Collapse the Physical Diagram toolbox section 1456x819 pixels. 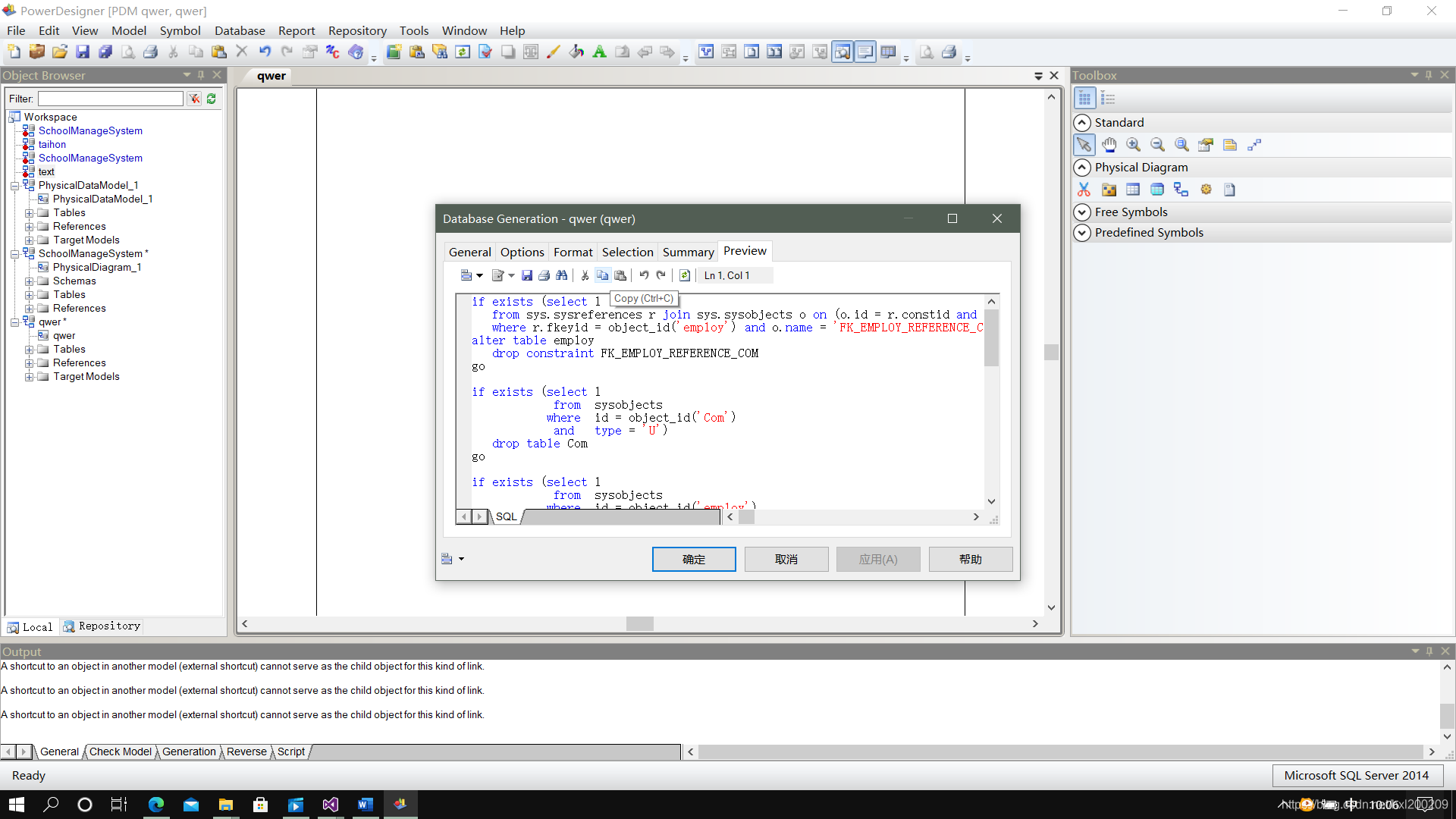[1082, 168]
